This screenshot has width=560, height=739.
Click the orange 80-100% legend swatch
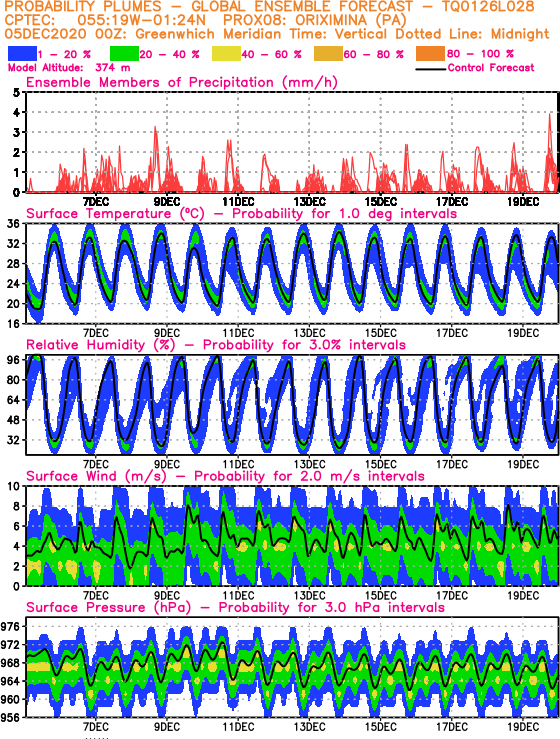tap(430, 53)
